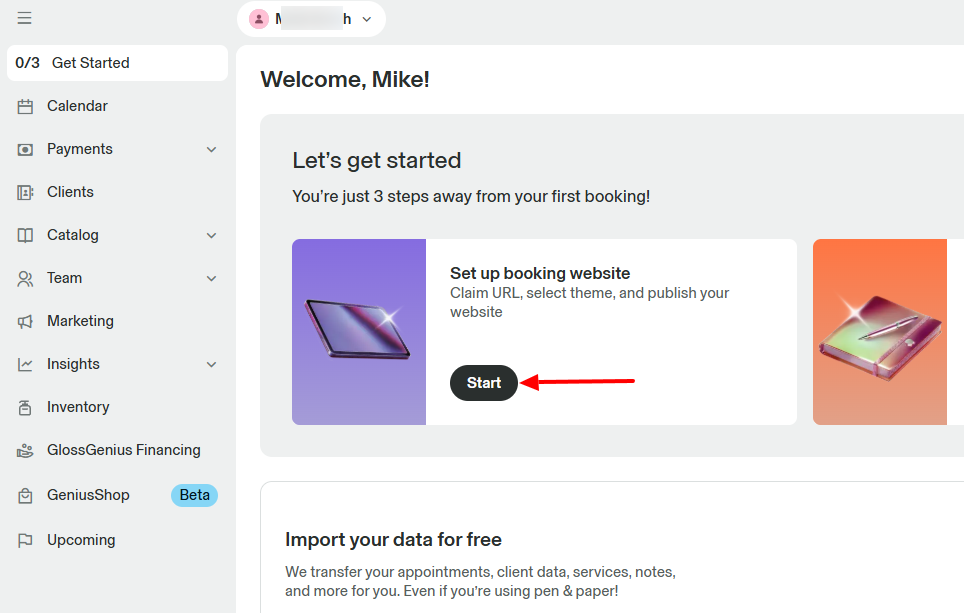
Task: Expand the Catalog submenu chevron
Action: (211, 235)
